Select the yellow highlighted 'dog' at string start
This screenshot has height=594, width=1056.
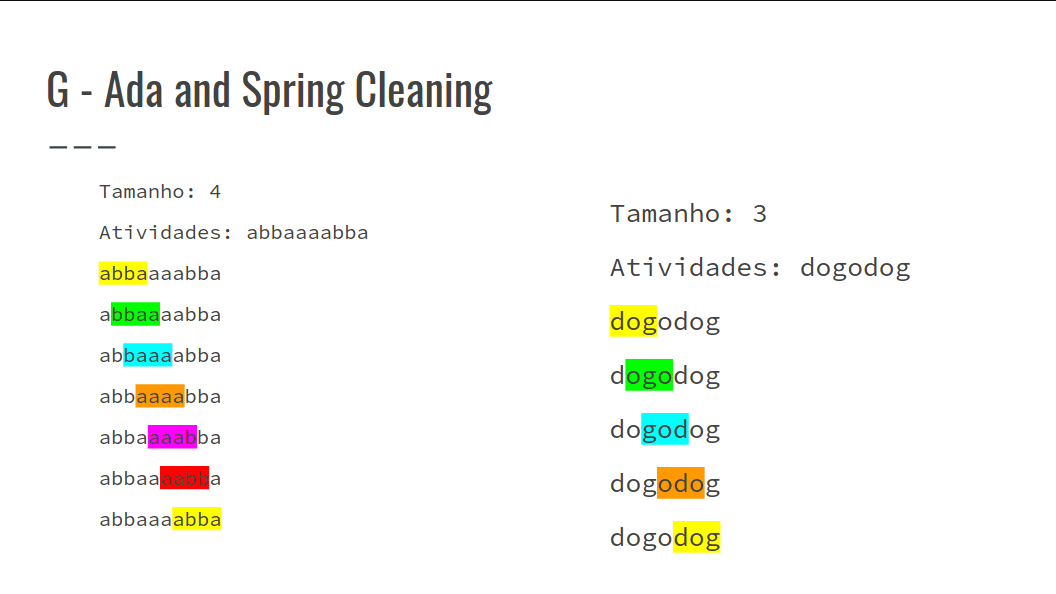coord(633,321)
